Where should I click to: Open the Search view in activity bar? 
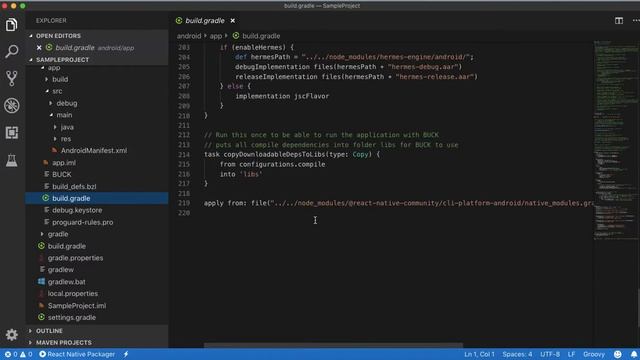pyautogui.click(x=11, y=51)
